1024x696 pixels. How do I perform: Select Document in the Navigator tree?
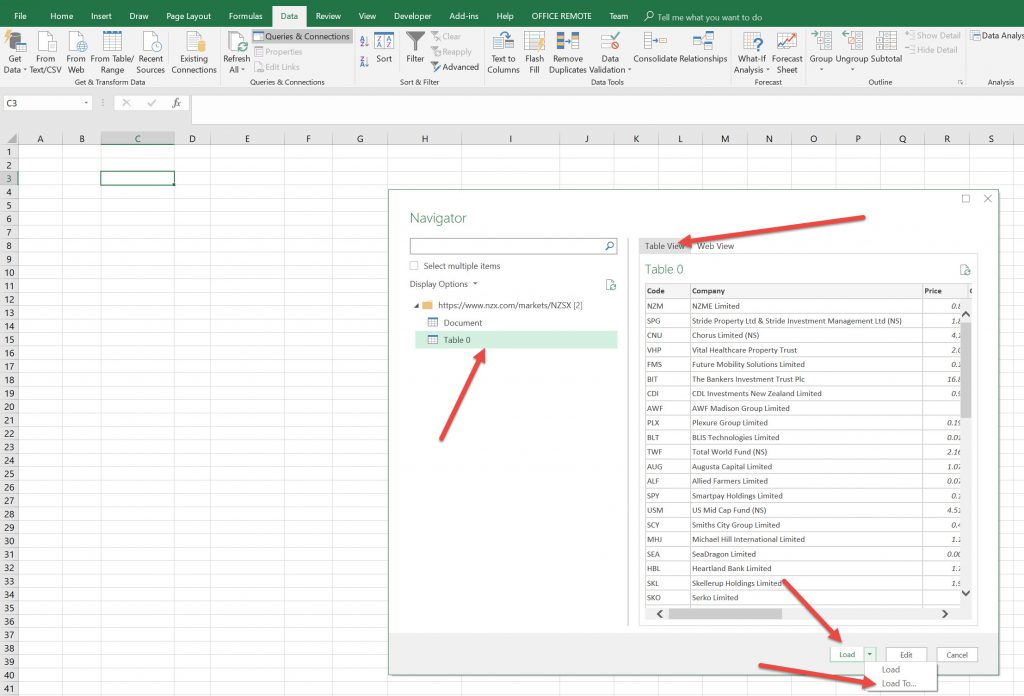tap(462, 323)
